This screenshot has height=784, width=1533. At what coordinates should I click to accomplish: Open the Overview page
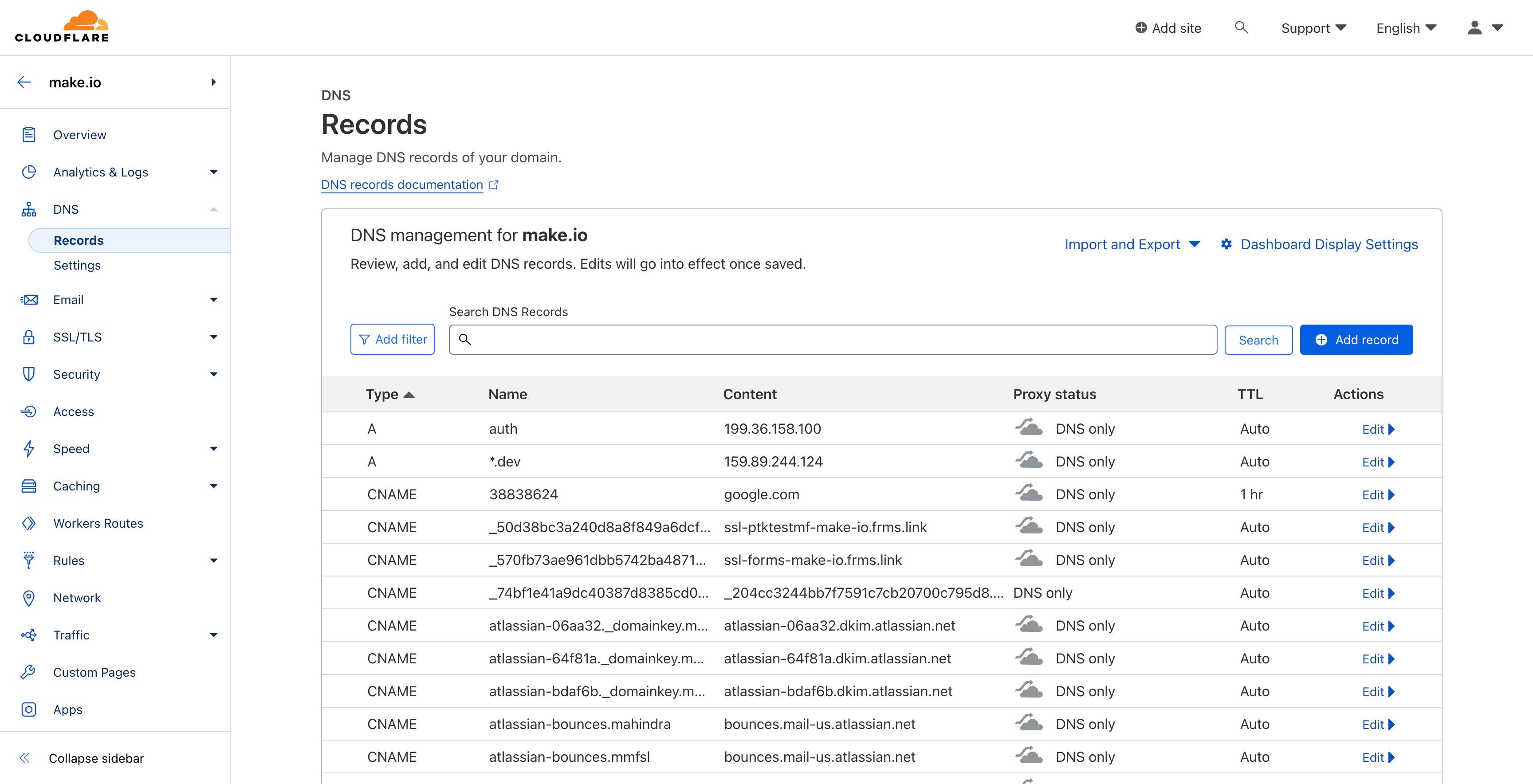point(80,135)
